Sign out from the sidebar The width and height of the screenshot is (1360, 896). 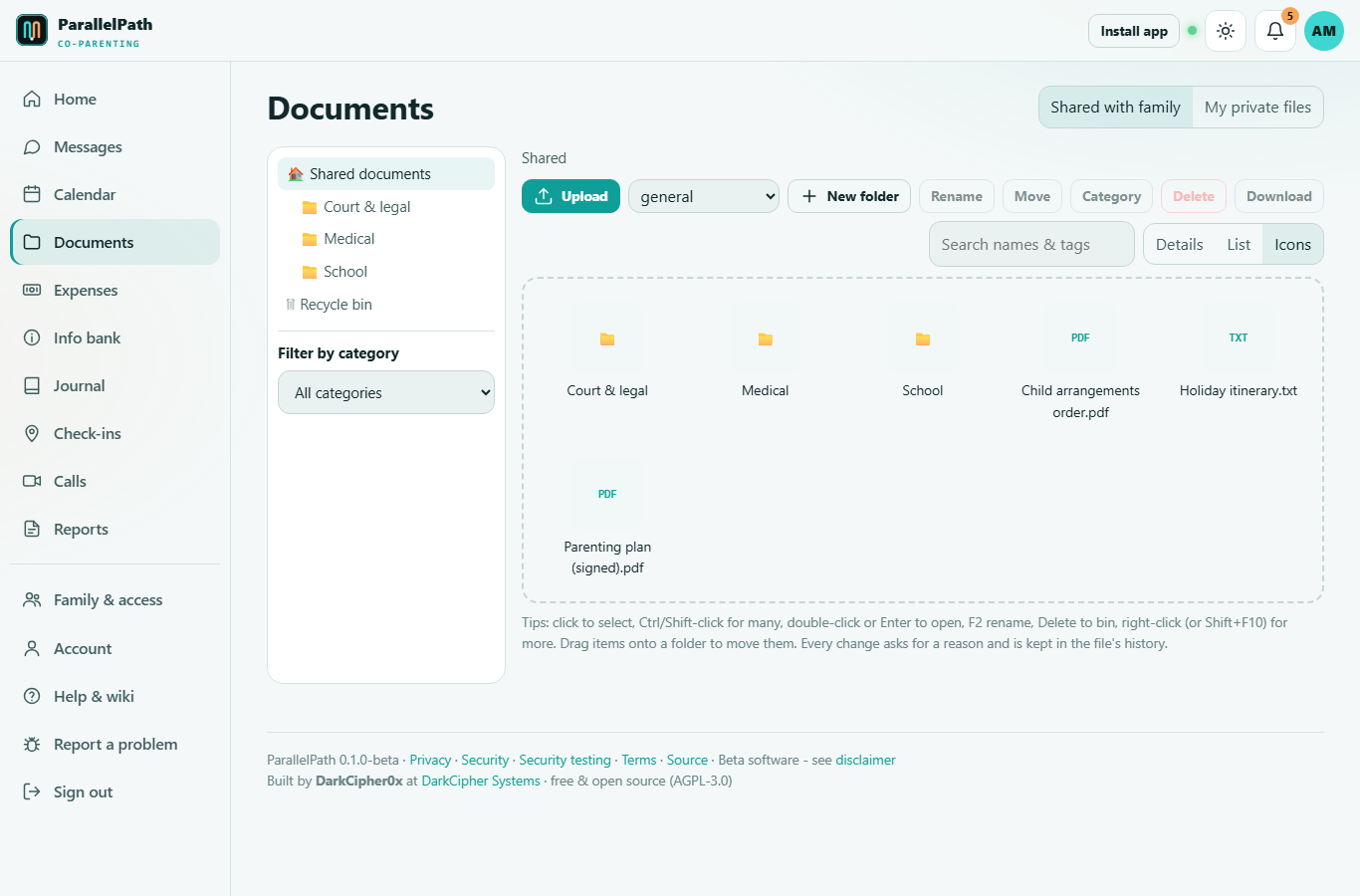(114, 791)
